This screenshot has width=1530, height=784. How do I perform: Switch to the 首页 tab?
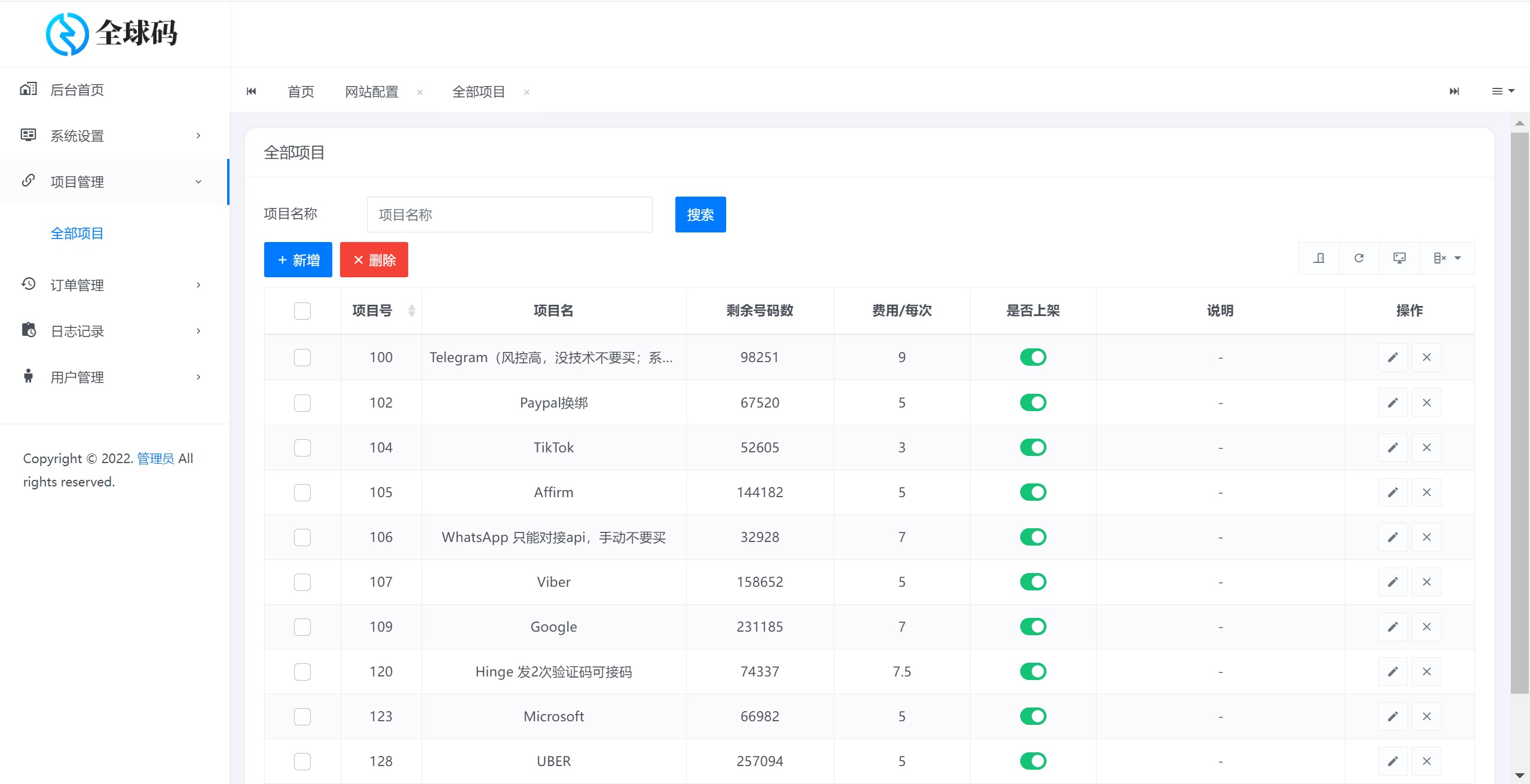(x=301, y=92)
